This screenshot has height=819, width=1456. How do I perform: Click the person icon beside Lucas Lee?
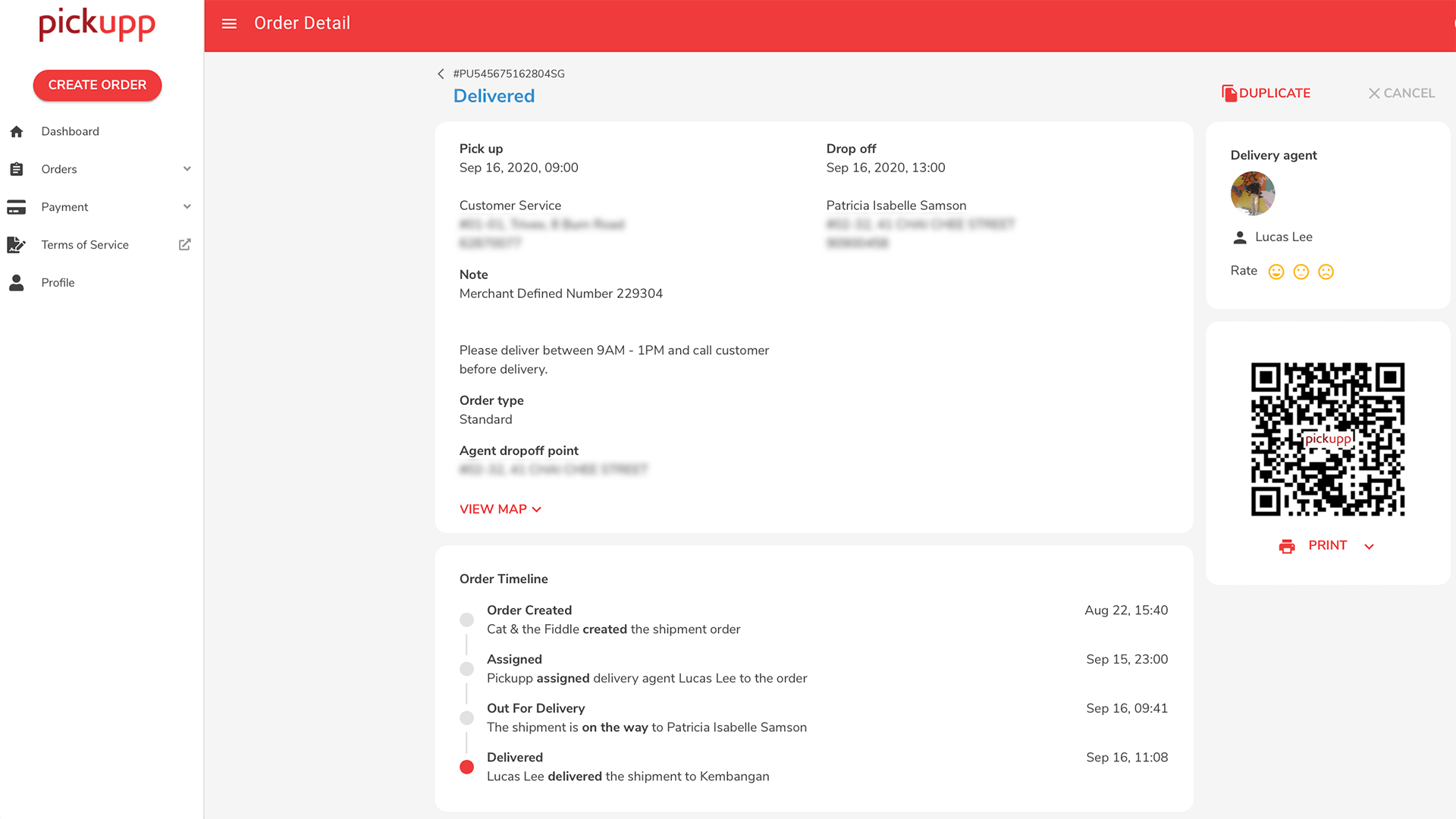click(1240, 237)
